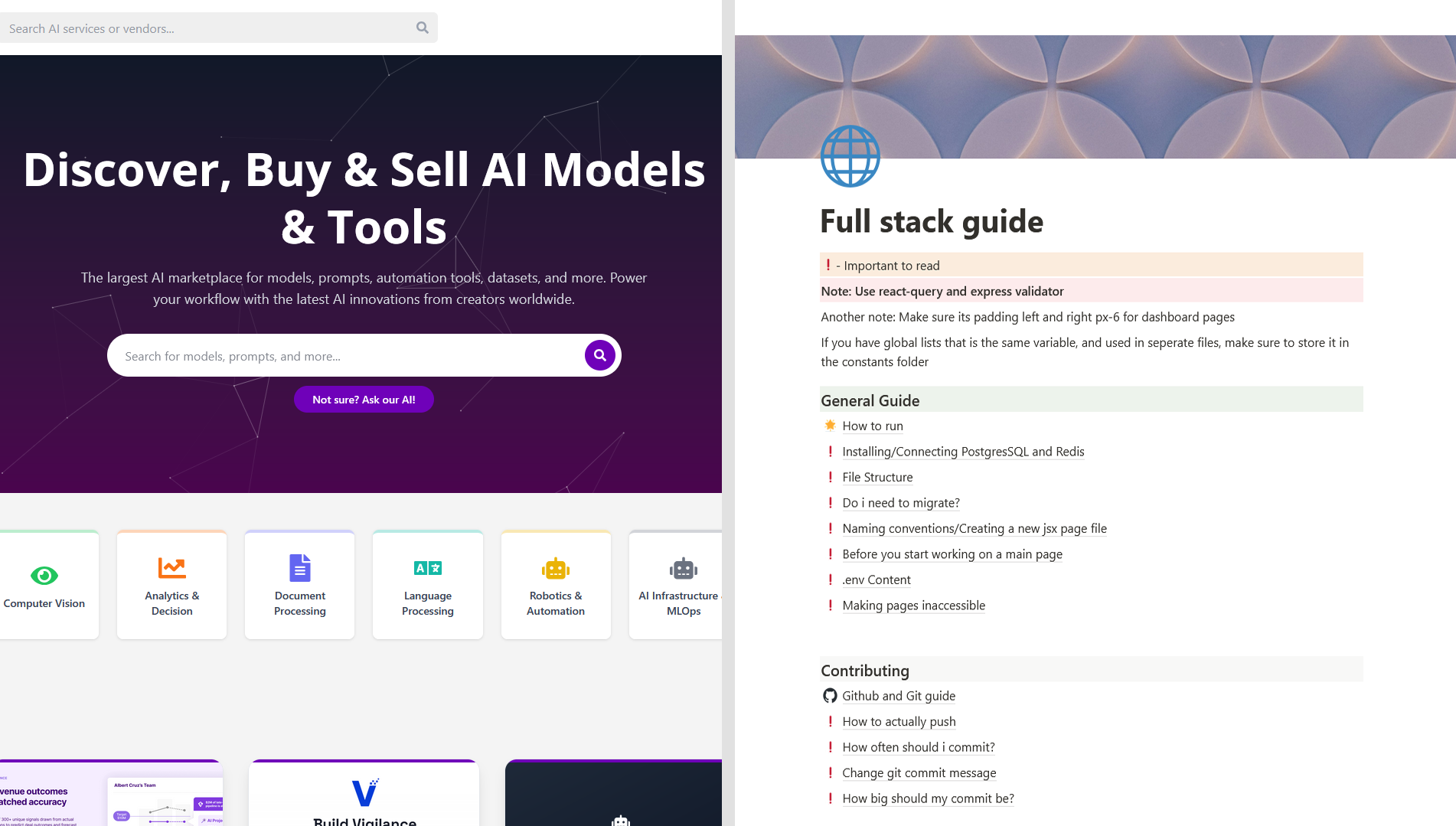Open AI Infrastructure MLOps robot icon

click(683, 569)
